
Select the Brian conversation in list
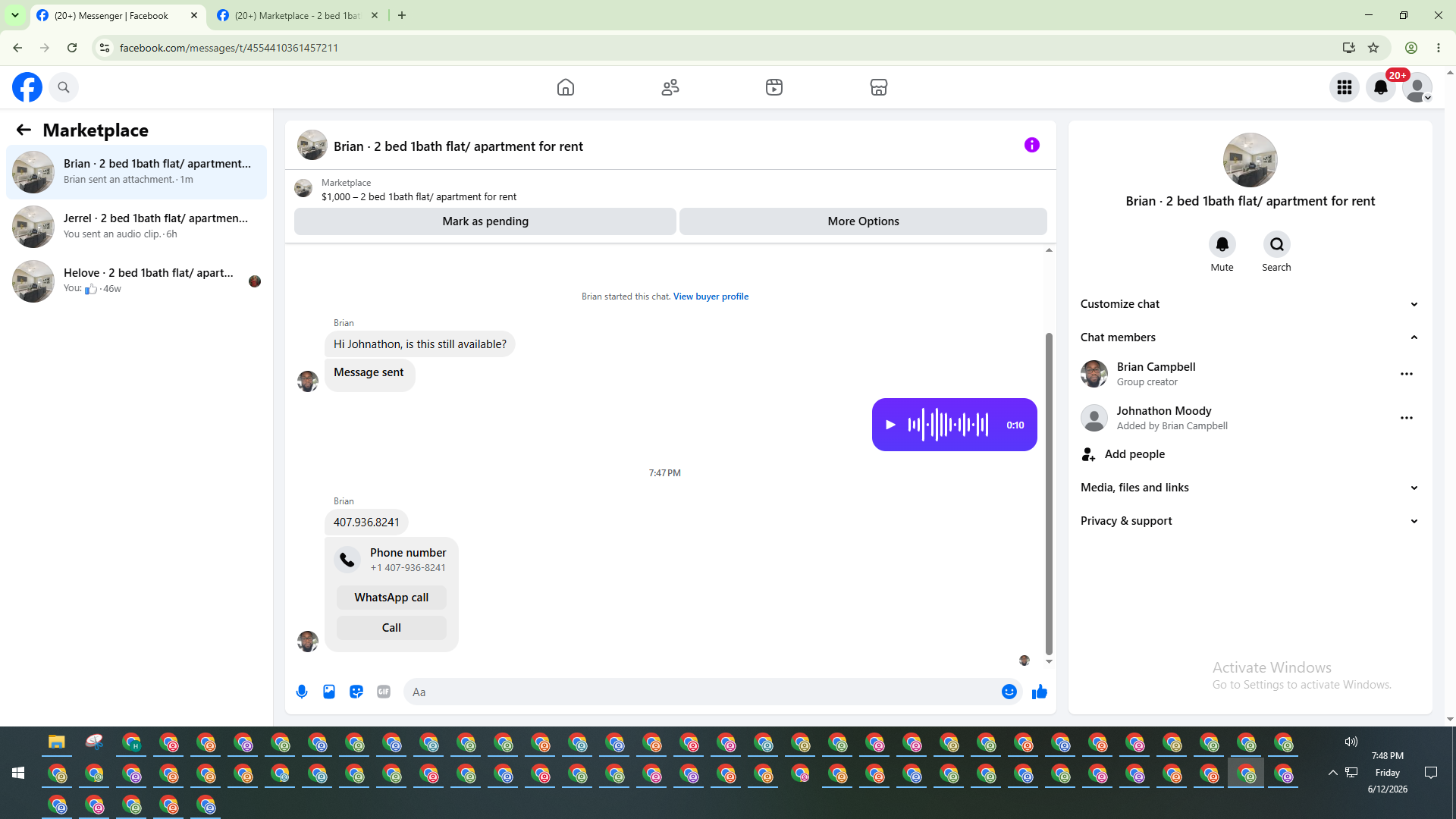pos(136,172)
